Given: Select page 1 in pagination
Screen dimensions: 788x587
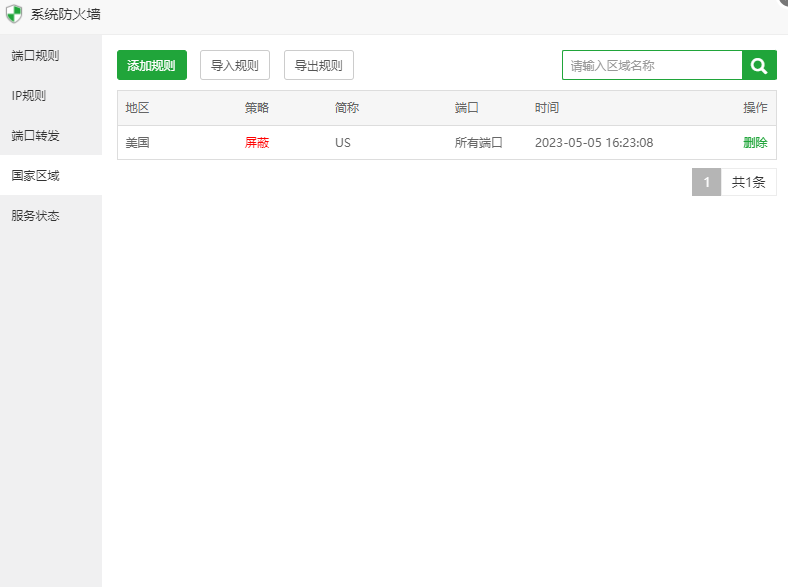Looking at the screenshot, I should pos(706,182).
